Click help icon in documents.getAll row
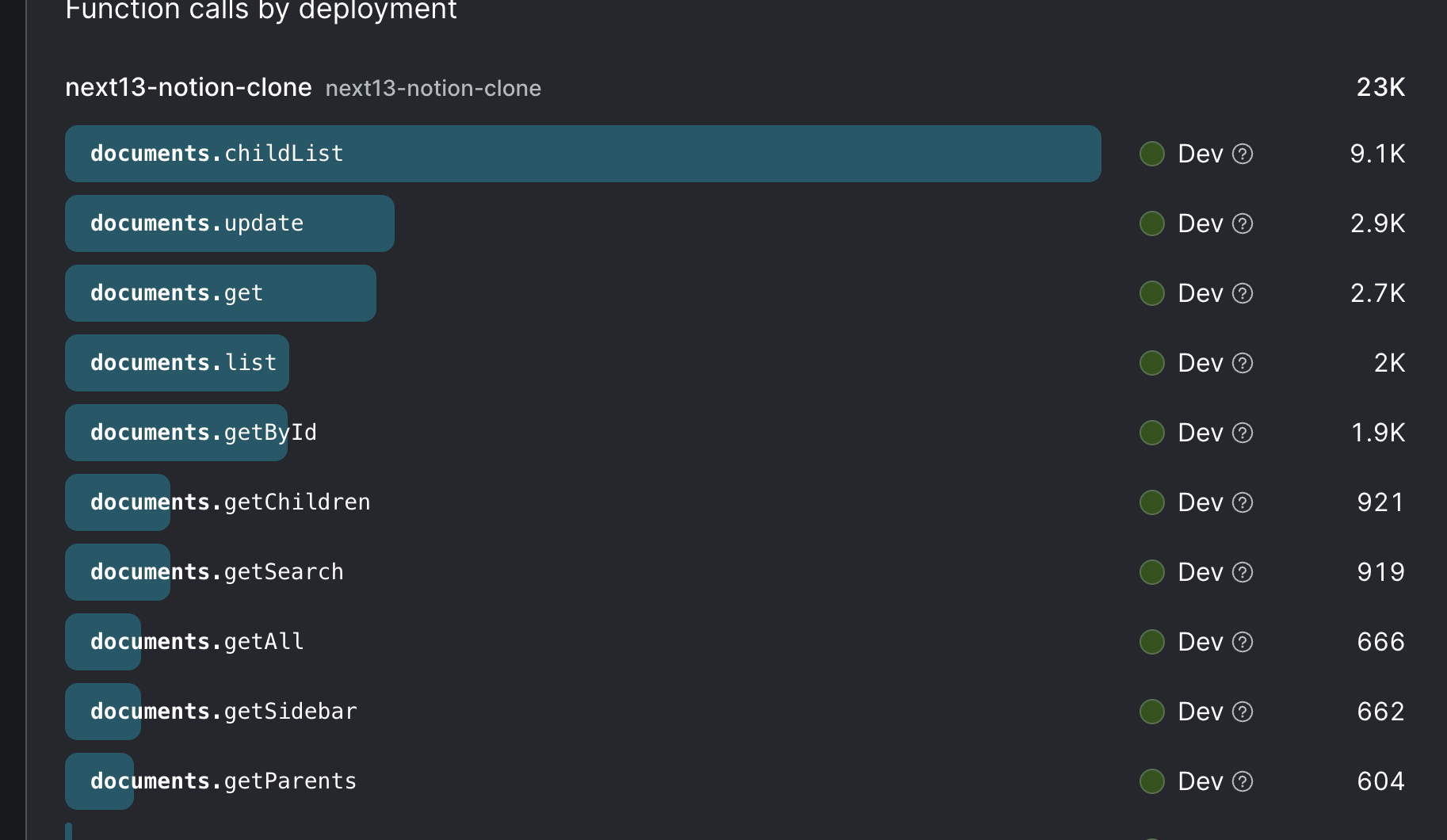Viewport: 1447px width, 840px height. [x=1243, y=642]
